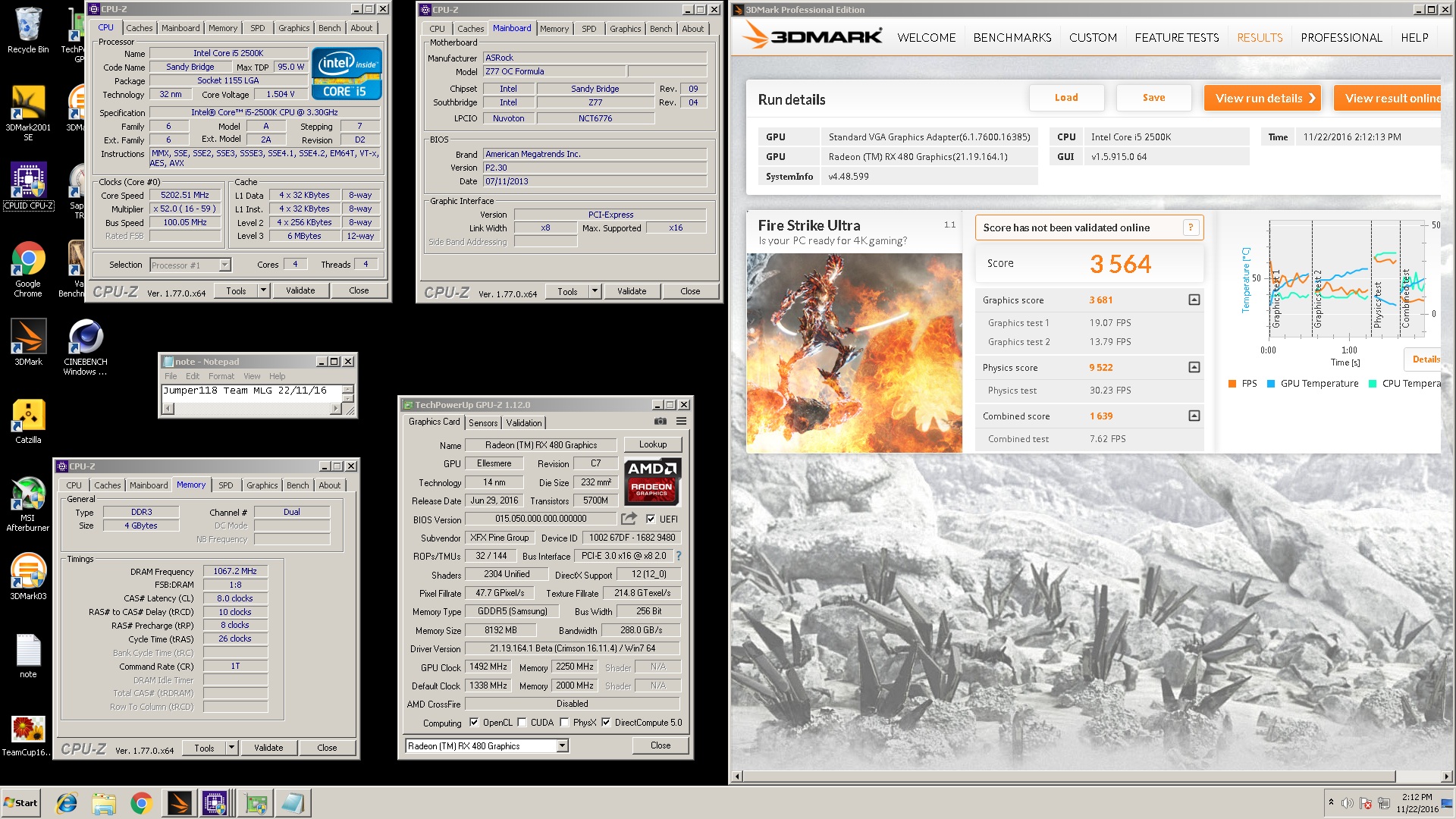The width and height of the screenshot is (1456, 819).
Task: Open the 3DMark2001 SE desktop shortcut
Action: point(28,112)
